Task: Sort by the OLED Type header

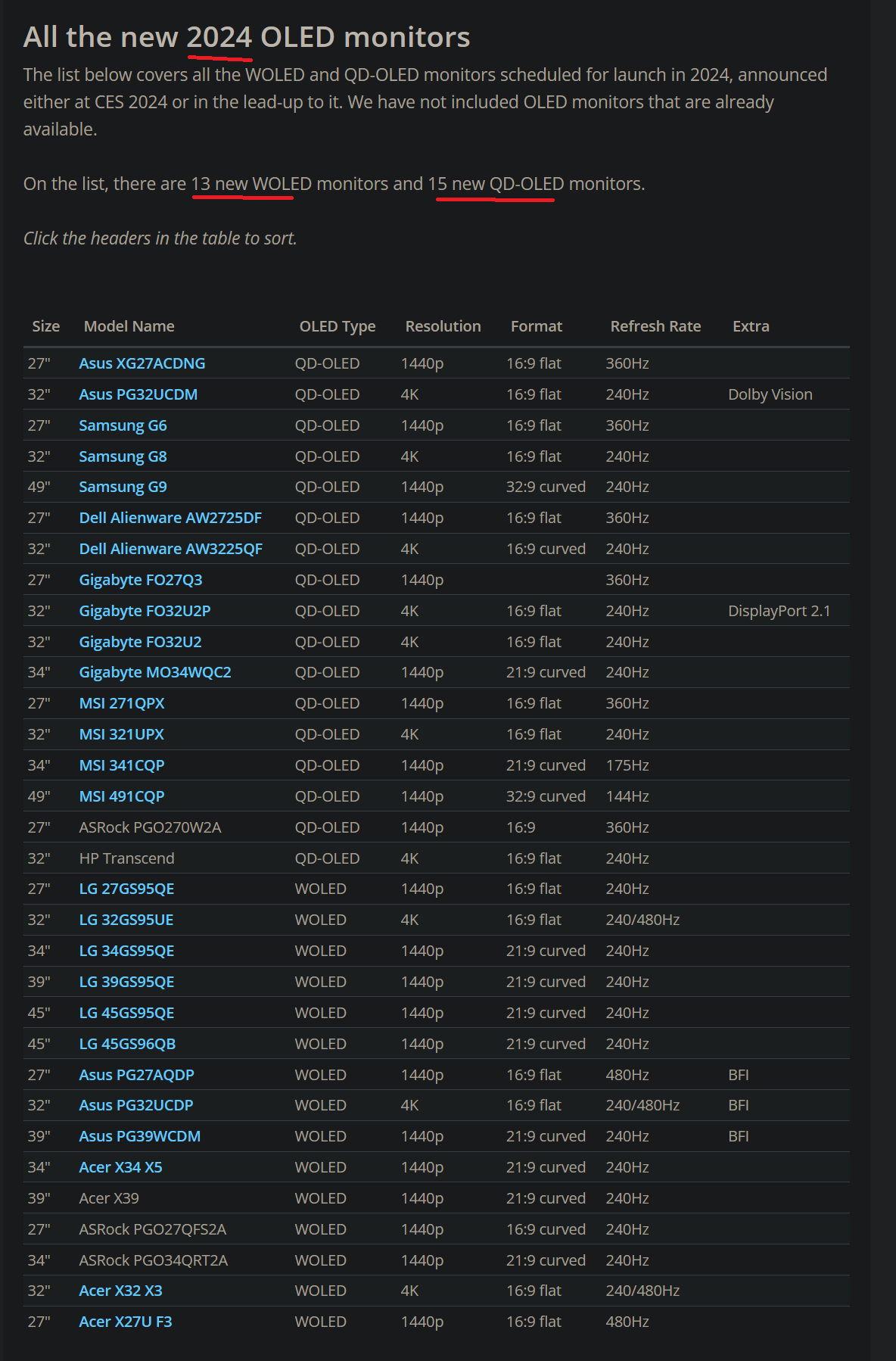Action: (x=337, y=326)
